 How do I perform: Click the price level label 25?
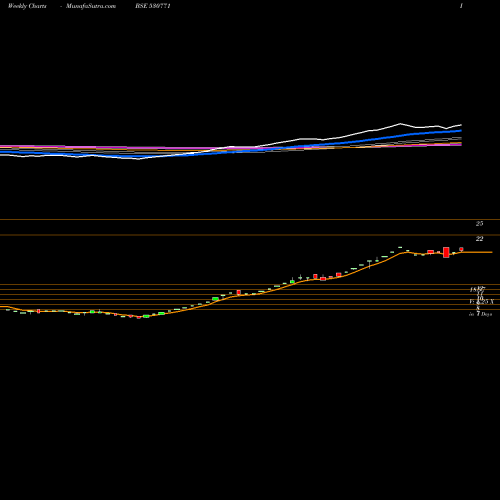(479, 224)
